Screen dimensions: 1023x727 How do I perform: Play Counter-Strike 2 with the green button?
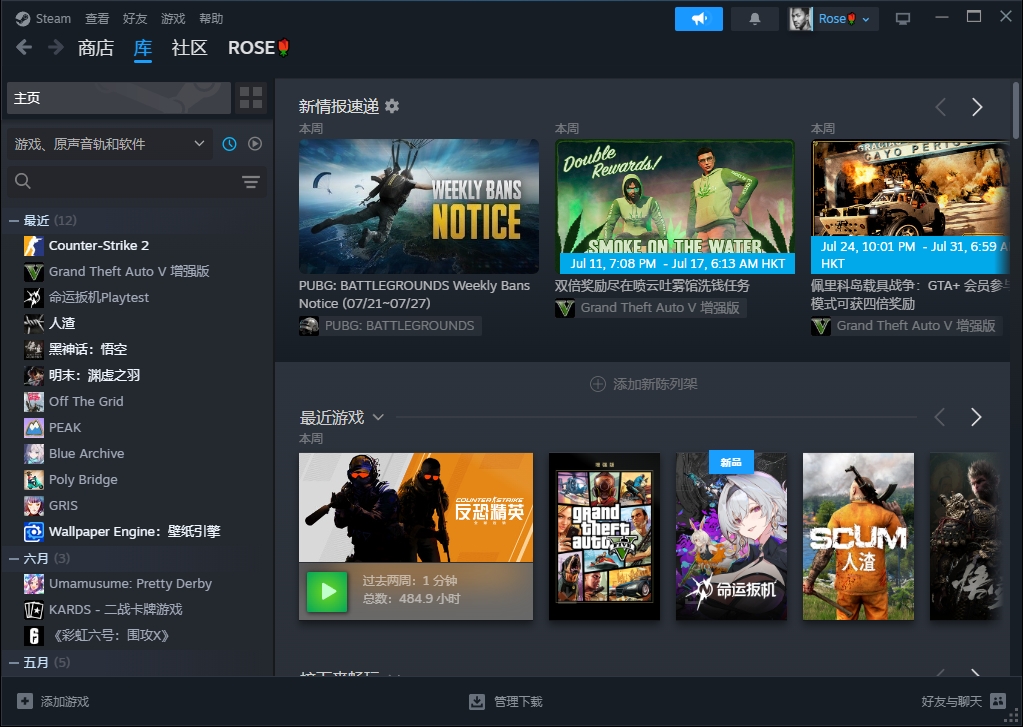point(327,592)
